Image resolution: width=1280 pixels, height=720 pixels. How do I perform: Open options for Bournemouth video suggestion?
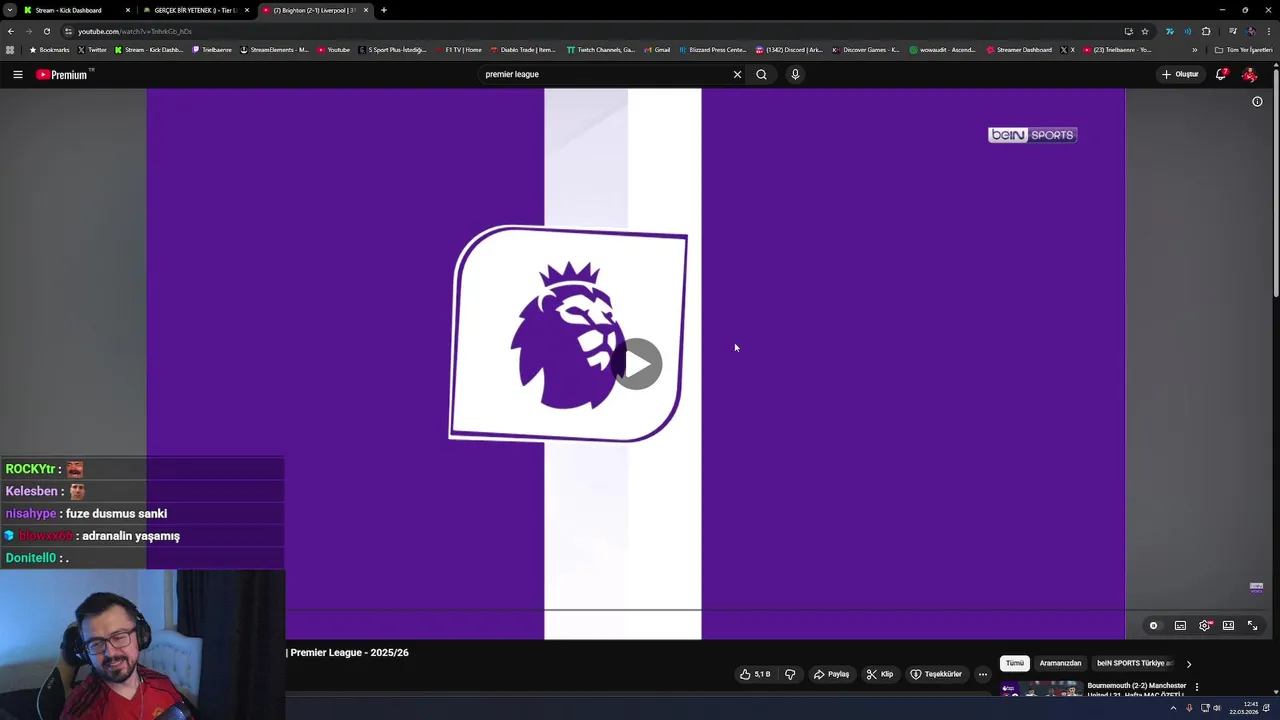click(x=1196, y=687)
